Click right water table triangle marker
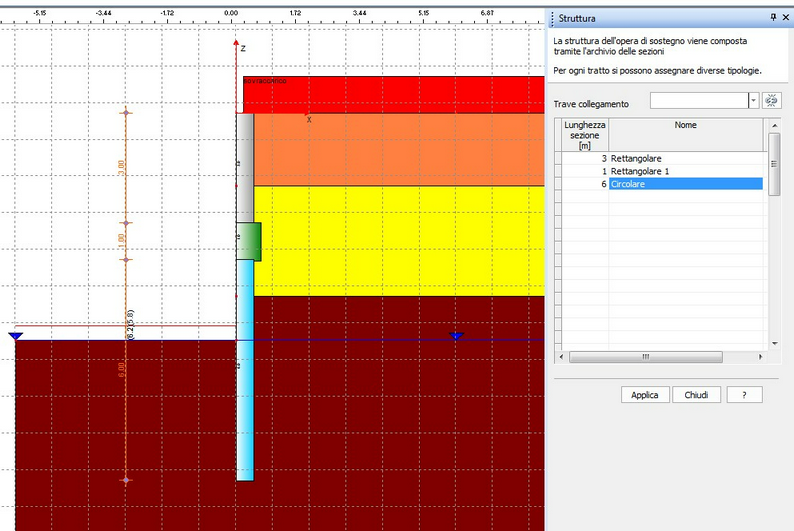This screenshot has height=531, width=794. pyautogui.click(x=456, y=336)
